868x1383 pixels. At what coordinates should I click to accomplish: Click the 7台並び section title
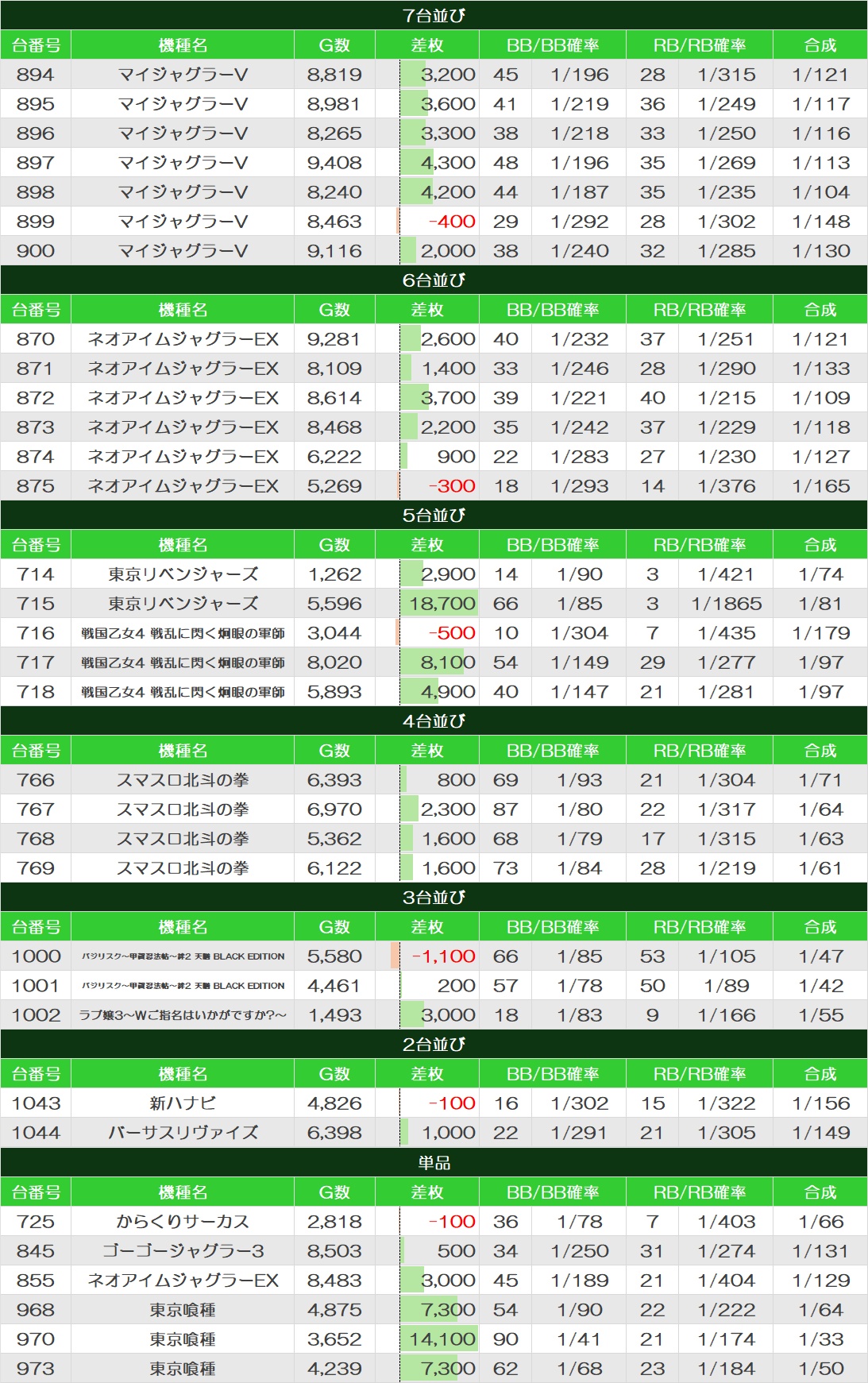pos(434,15)
